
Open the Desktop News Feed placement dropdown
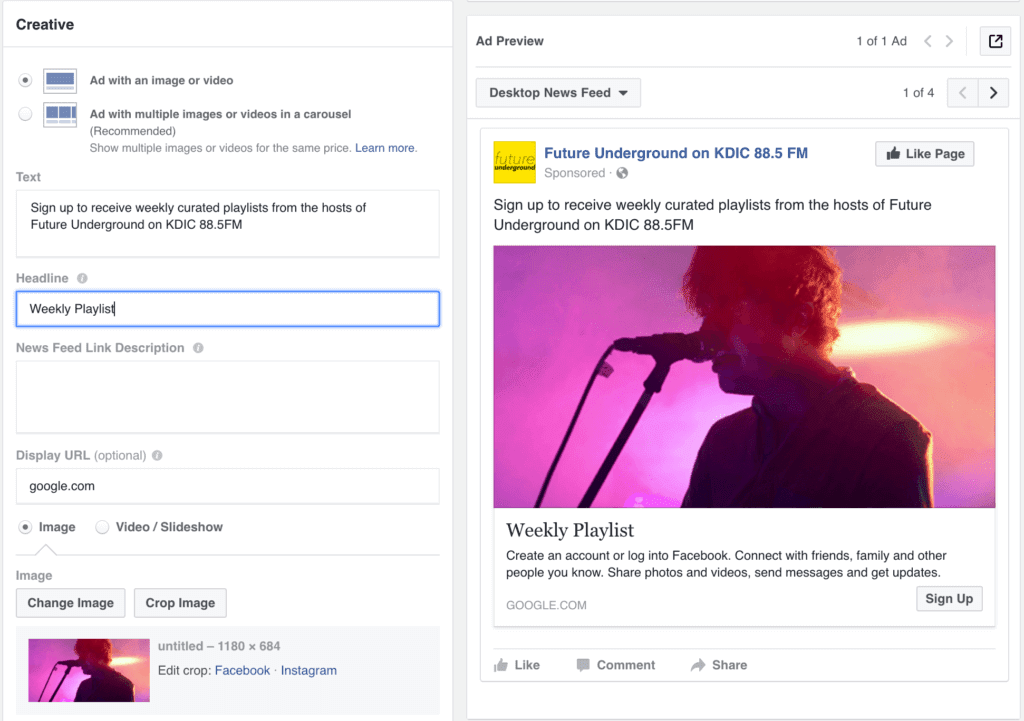(557, 92)
